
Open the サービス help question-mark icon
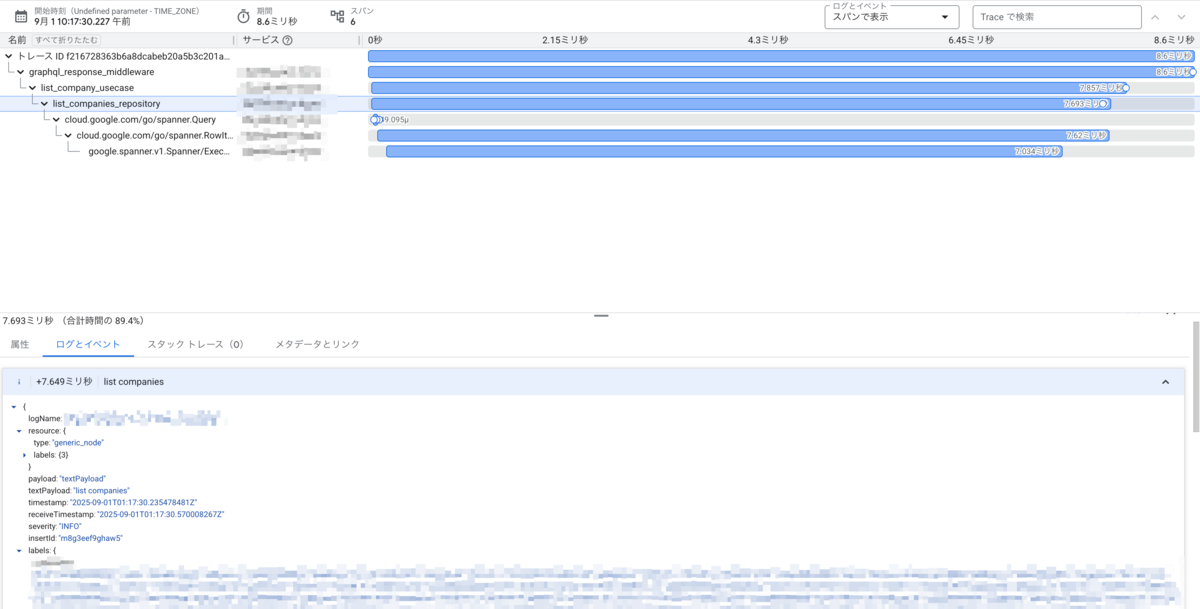[287, 40]
